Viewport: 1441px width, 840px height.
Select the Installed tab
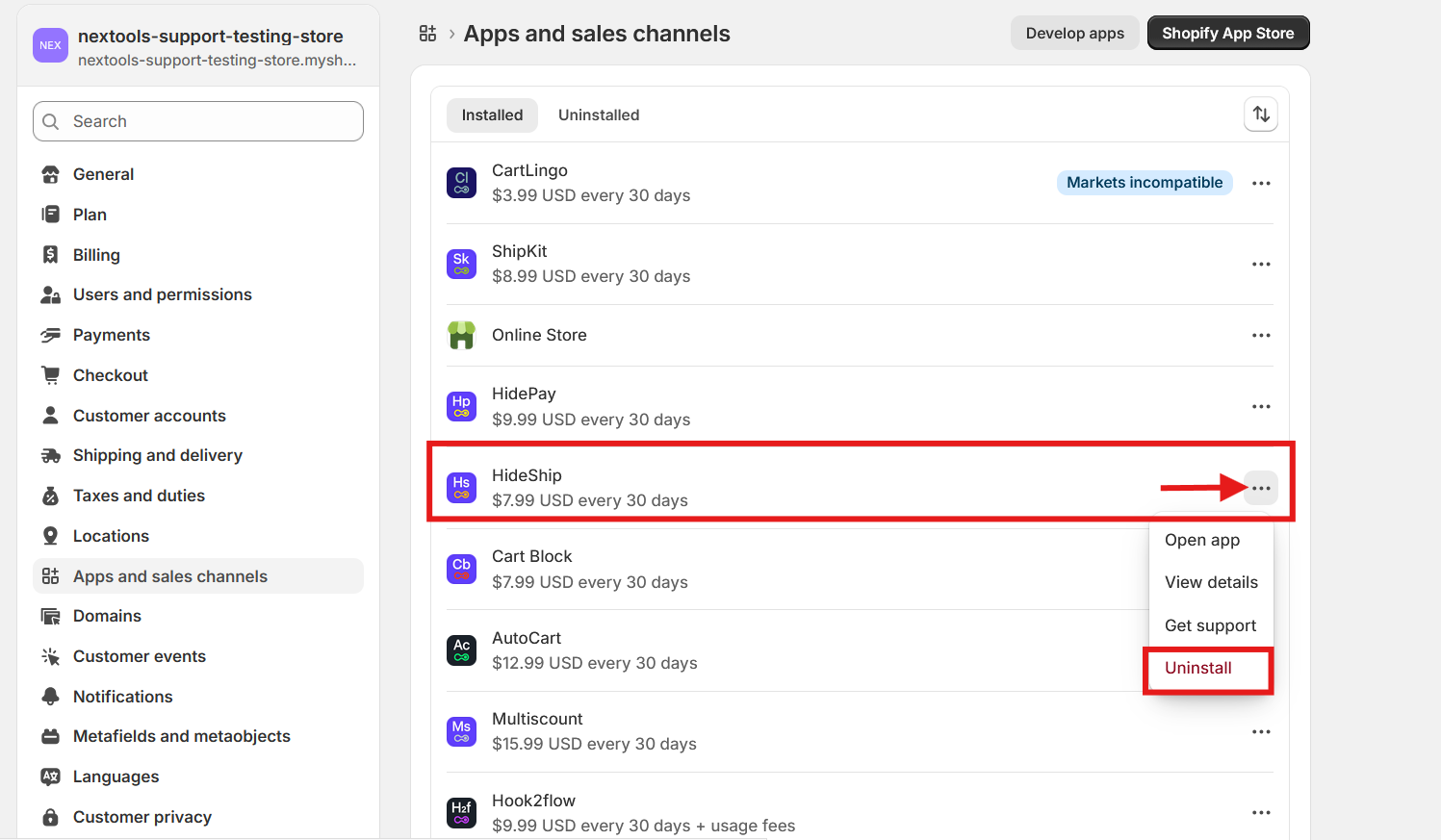pos(492,115)
